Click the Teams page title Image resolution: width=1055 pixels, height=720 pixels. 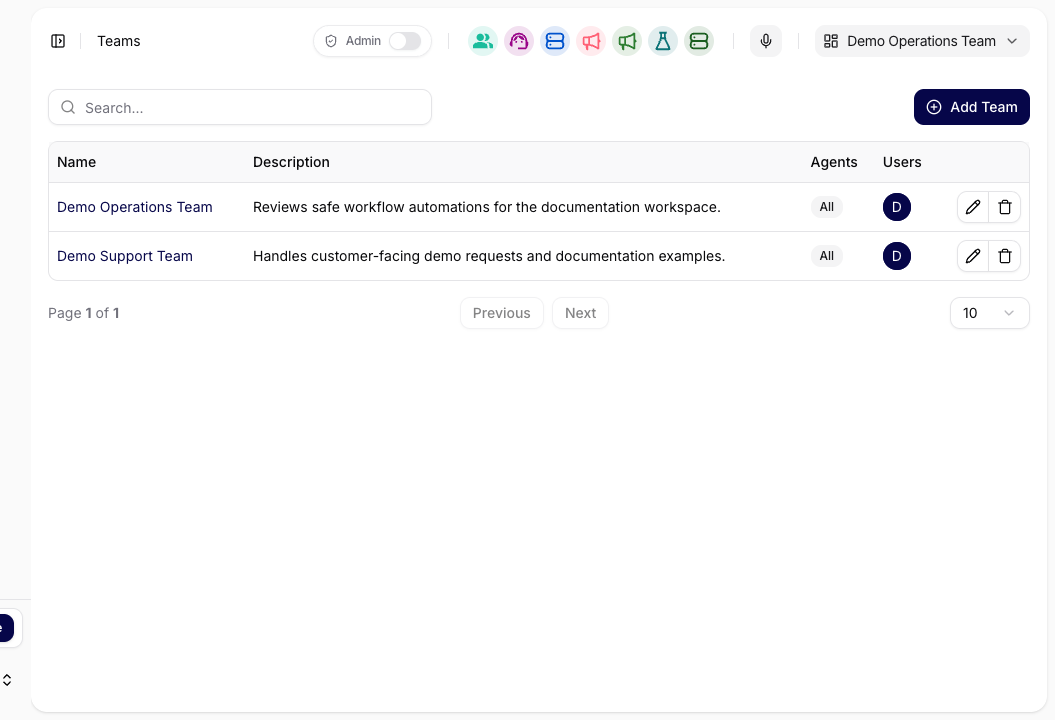[118, 41]
